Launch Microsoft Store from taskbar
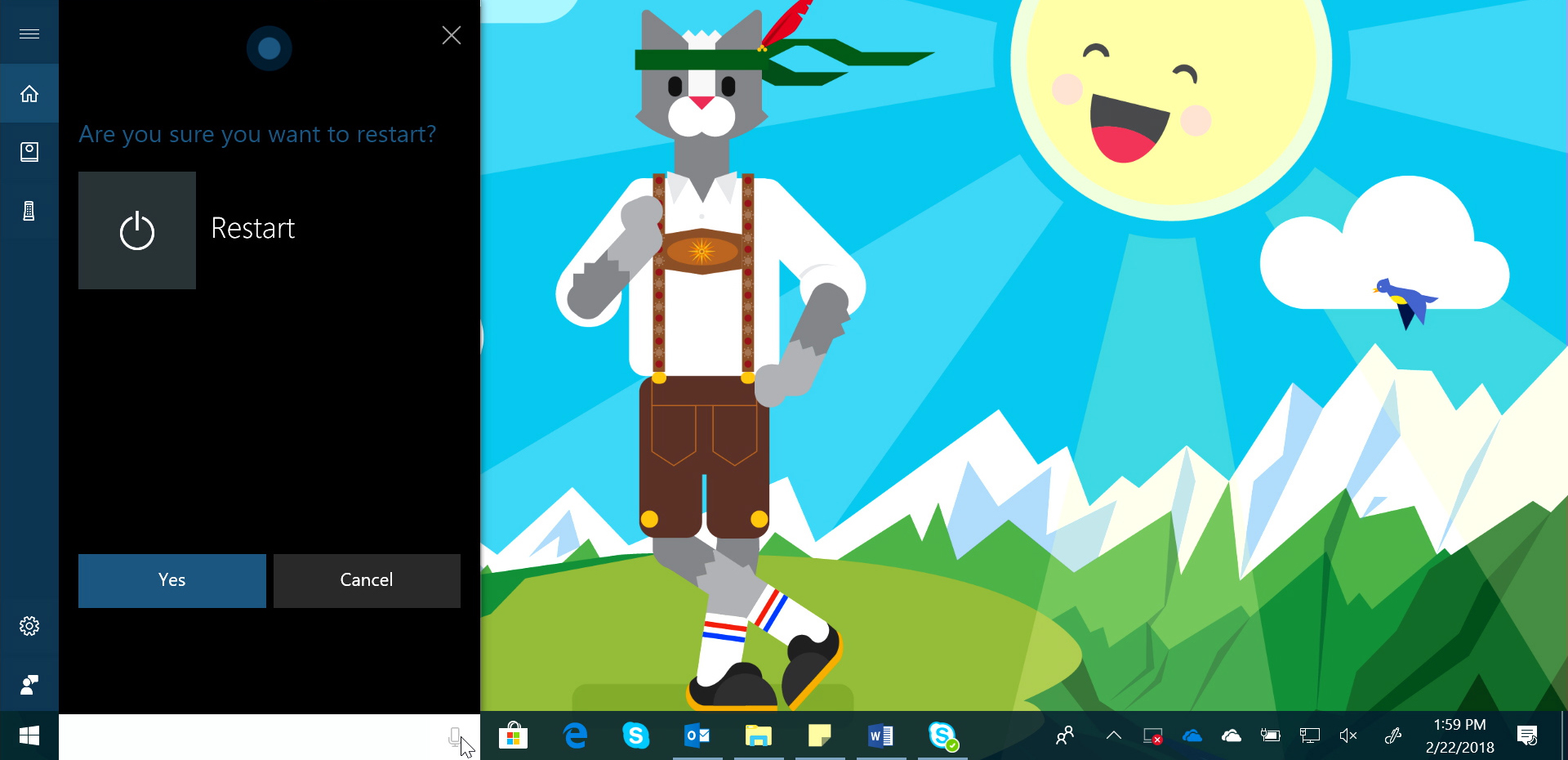1568x760 pixels. click(x=513, y=736)
